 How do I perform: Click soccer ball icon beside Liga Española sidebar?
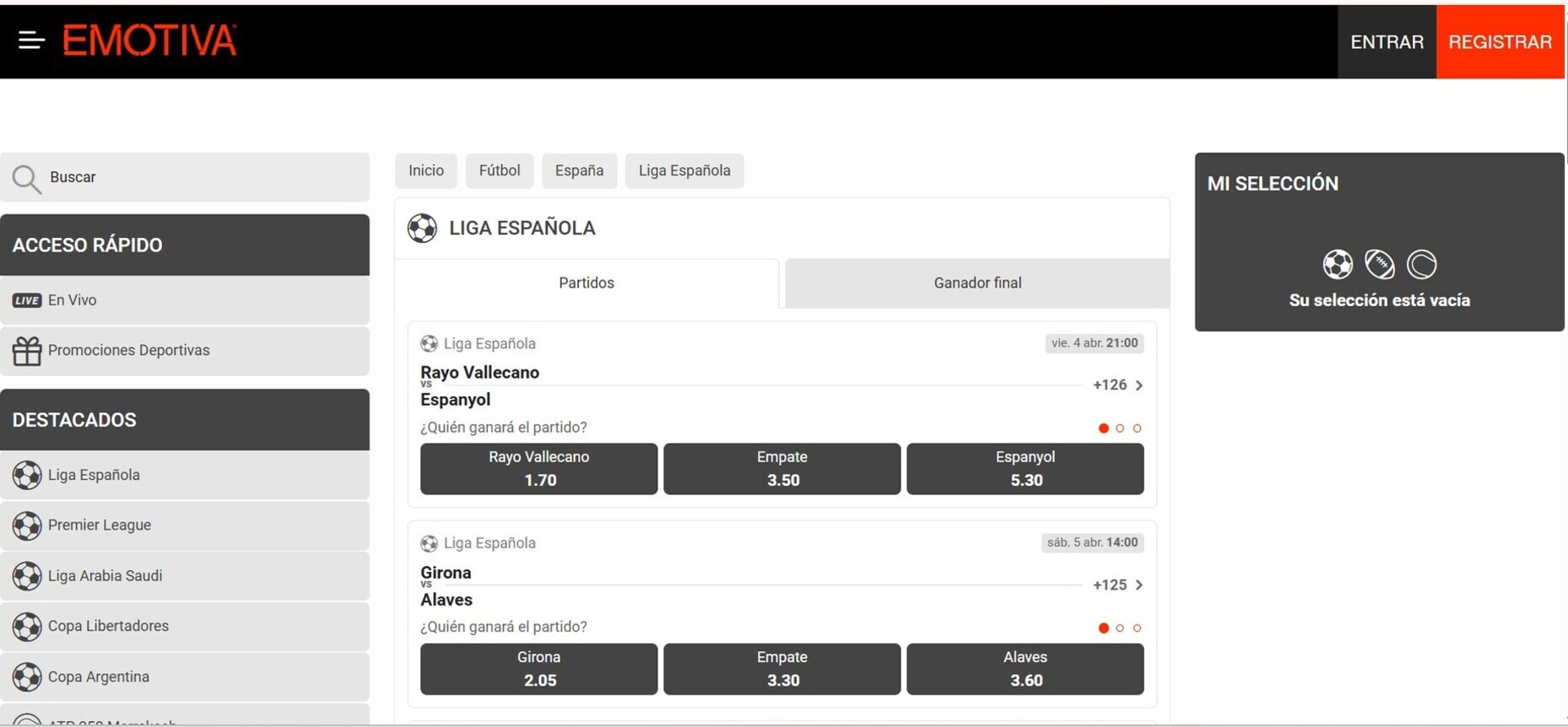tap(27, 476)
